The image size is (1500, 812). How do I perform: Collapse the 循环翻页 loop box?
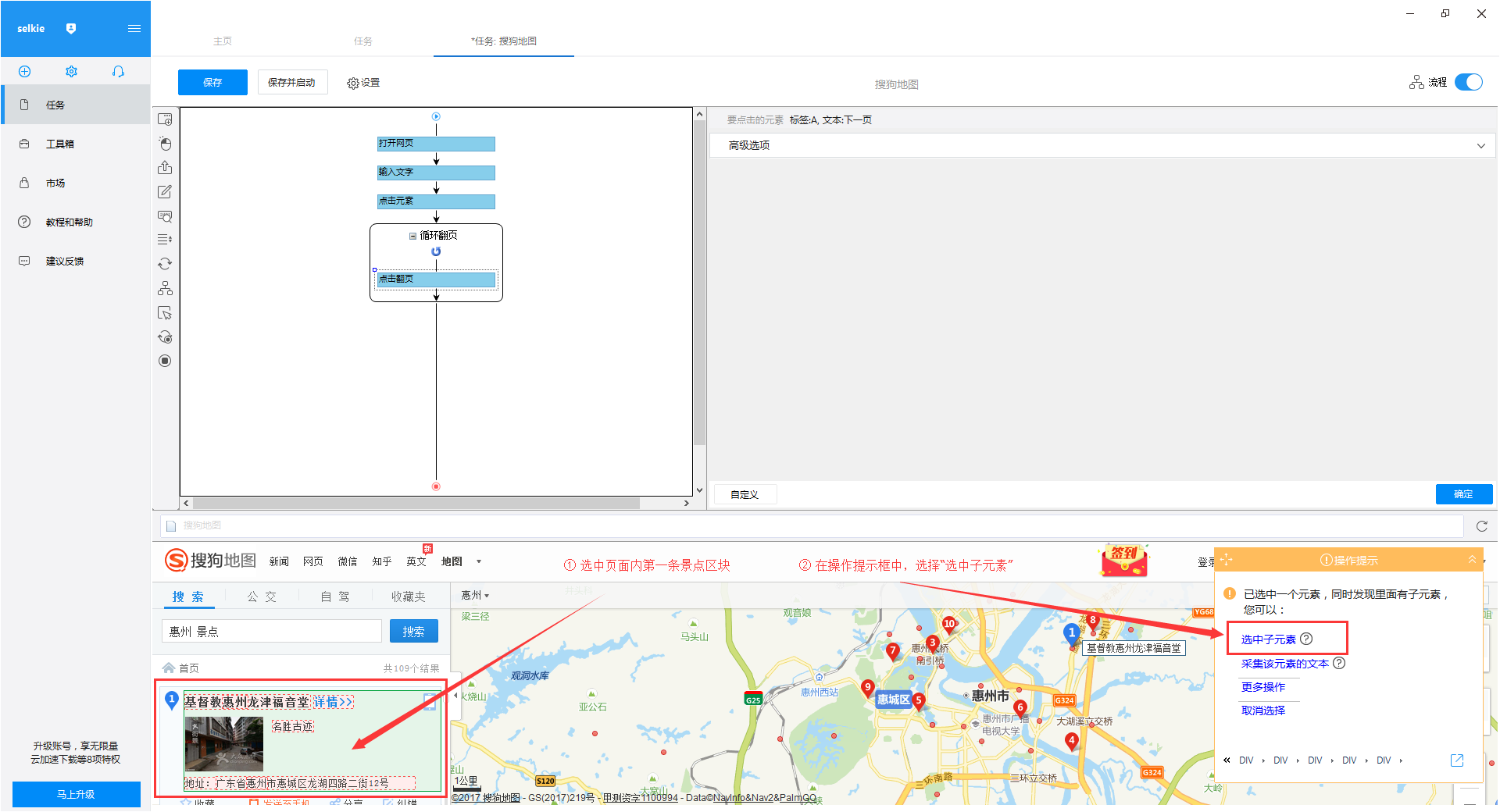412,236
